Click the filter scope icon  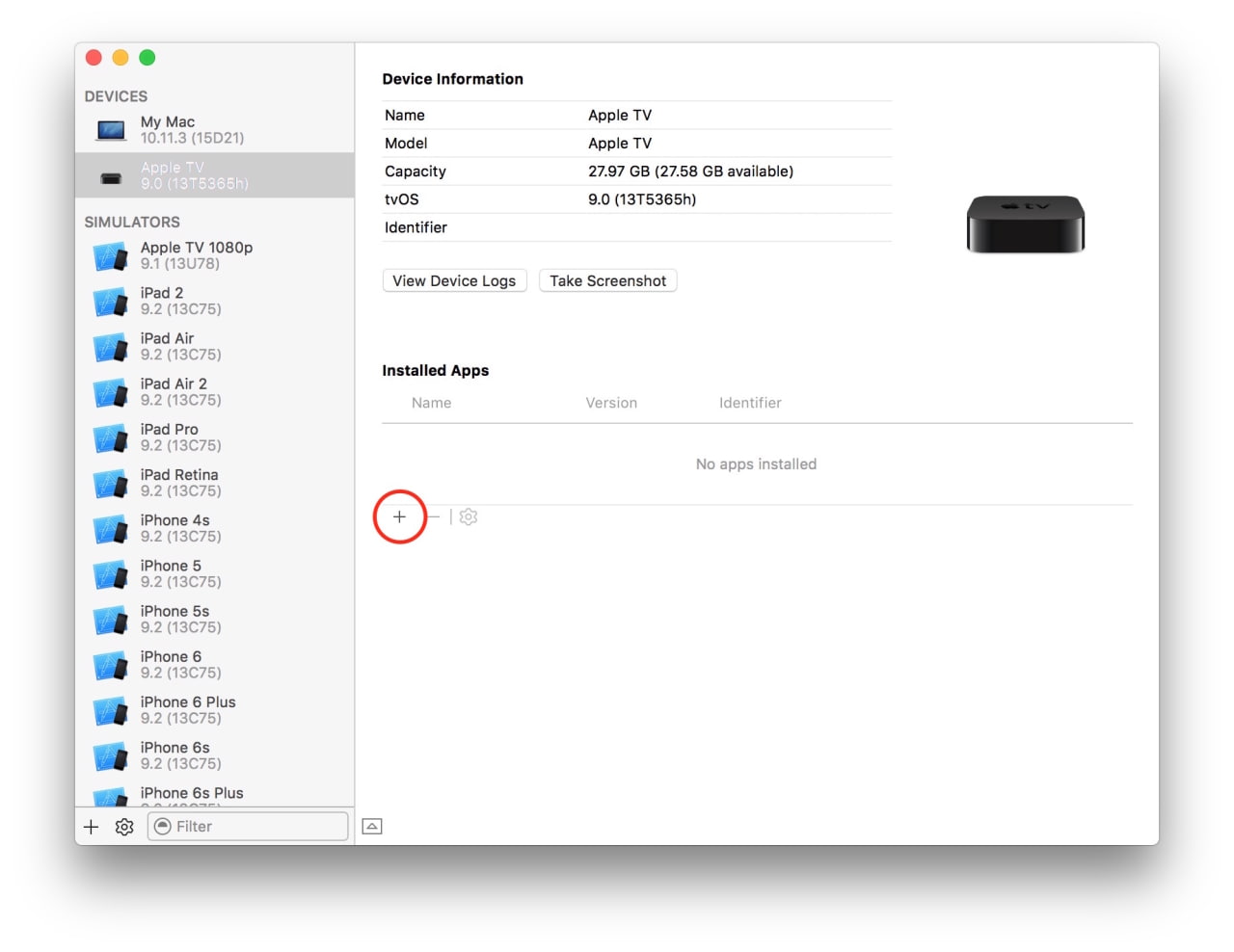tap(163, 827)
